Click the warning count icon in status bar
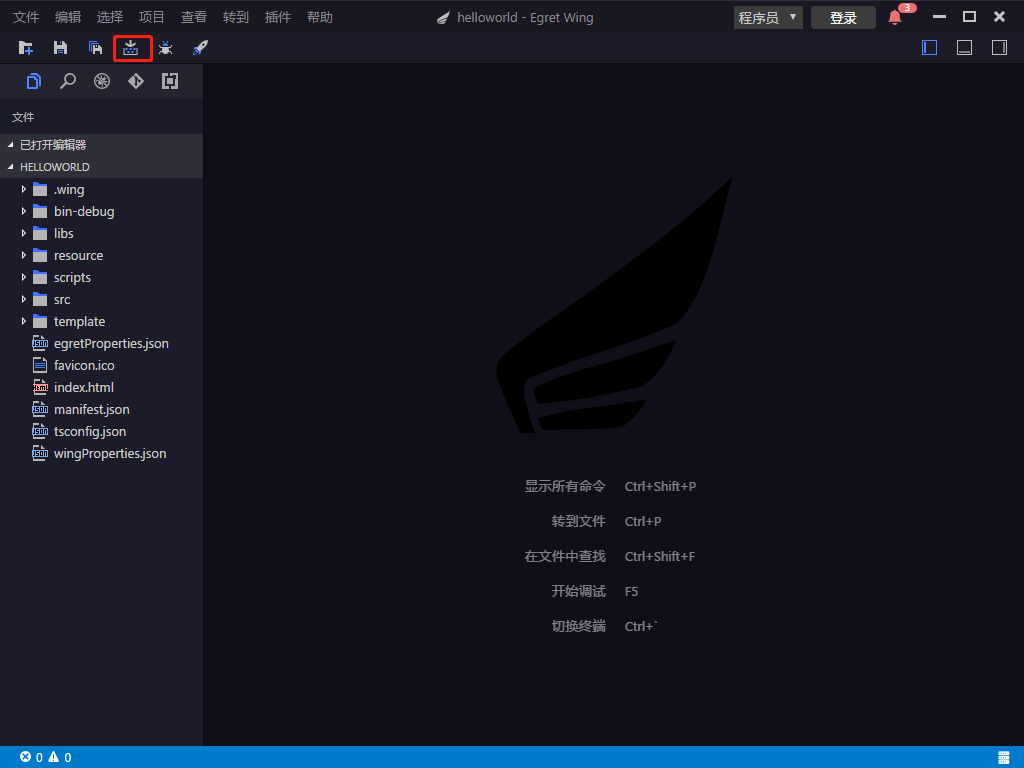Screen dimensions: 1024x768 [x=54, y=757]
